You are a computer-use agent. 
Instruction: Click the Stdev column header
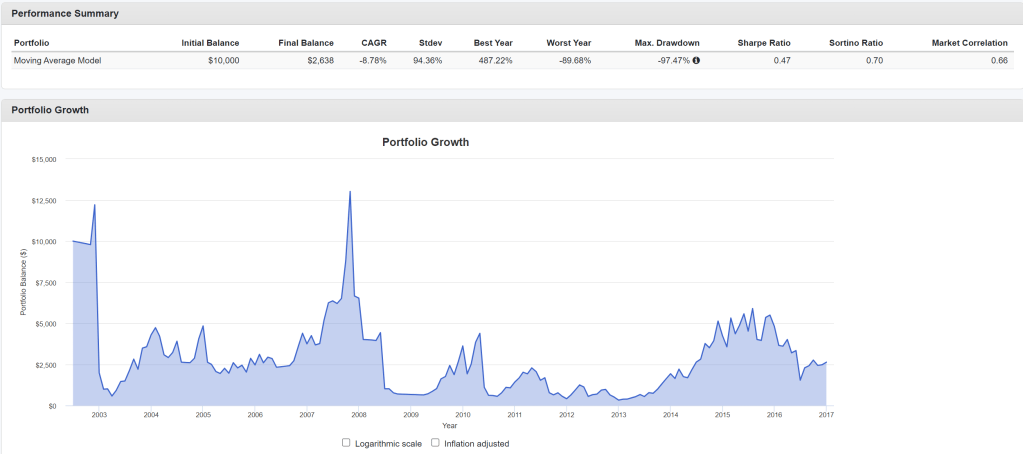click(431, 43)
